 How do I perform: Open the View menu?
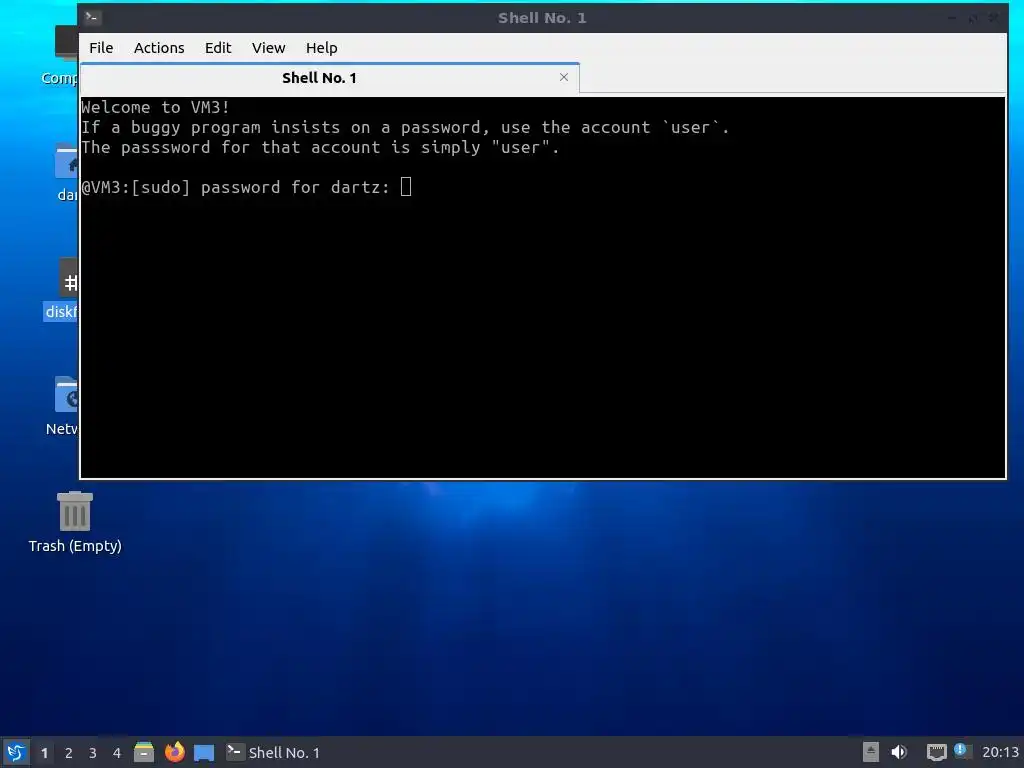(x=268, y=48)
